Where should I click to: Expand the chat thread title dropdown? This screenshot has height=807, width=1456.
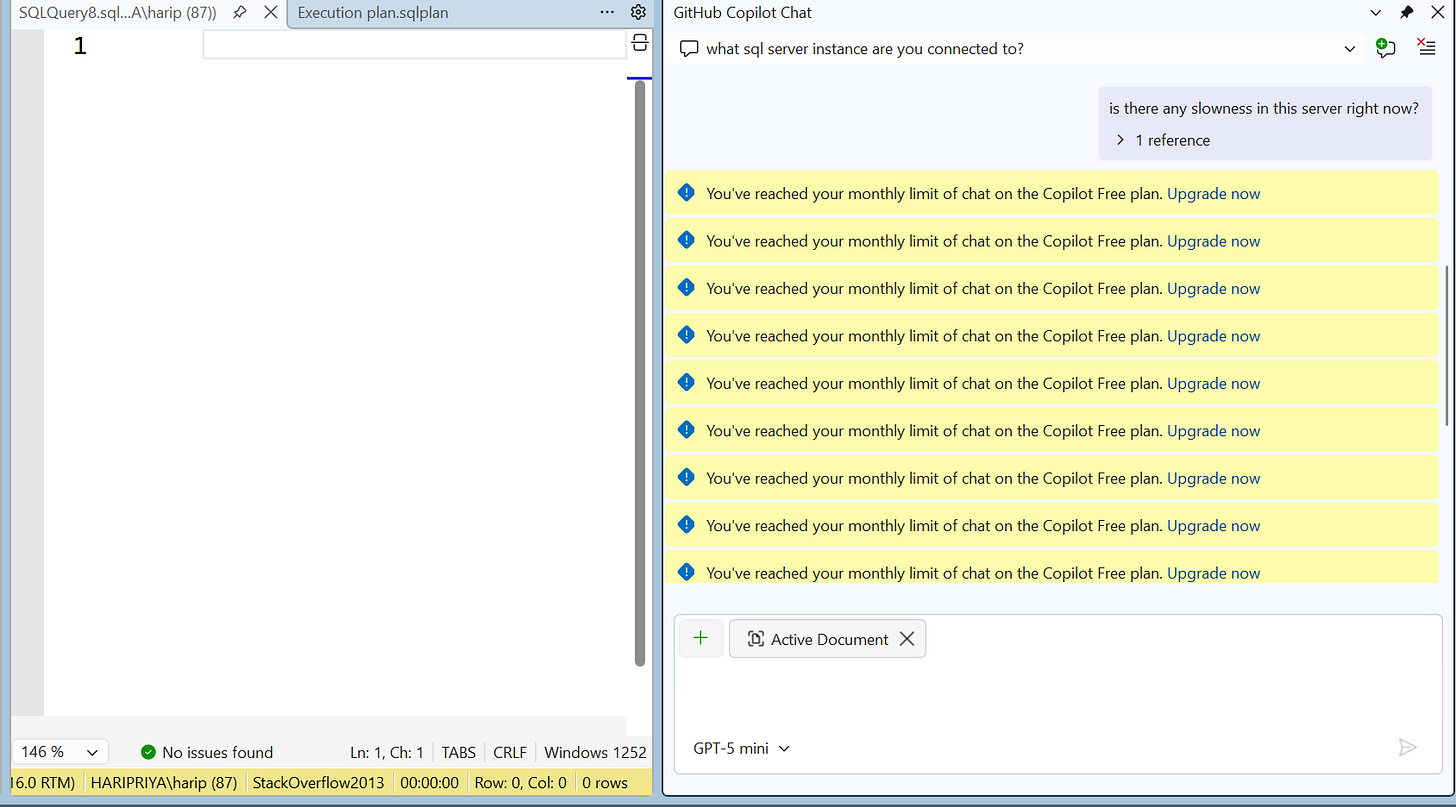click(1350, 49)
